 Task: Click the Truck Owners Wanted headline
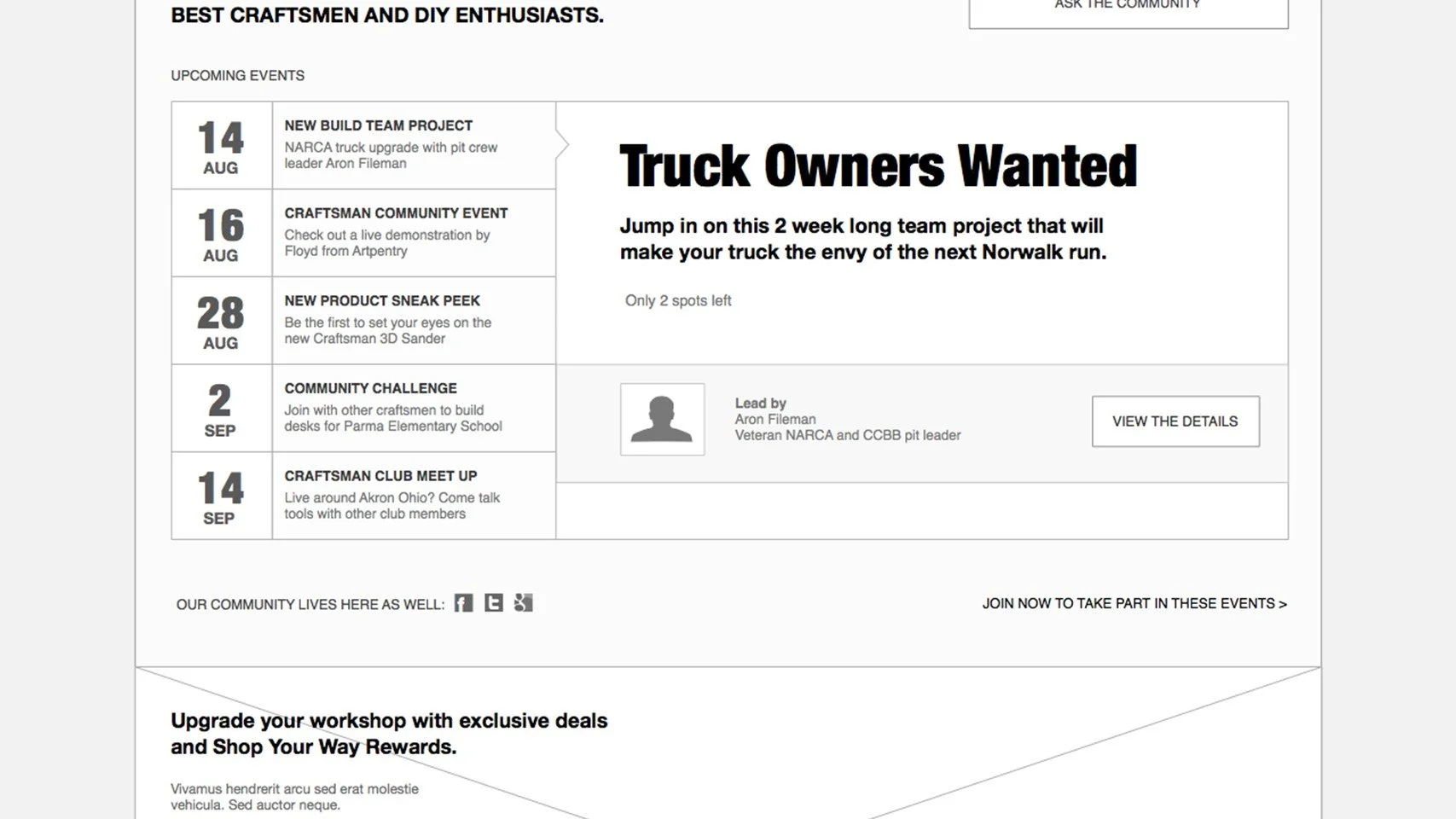pos(878,166)
